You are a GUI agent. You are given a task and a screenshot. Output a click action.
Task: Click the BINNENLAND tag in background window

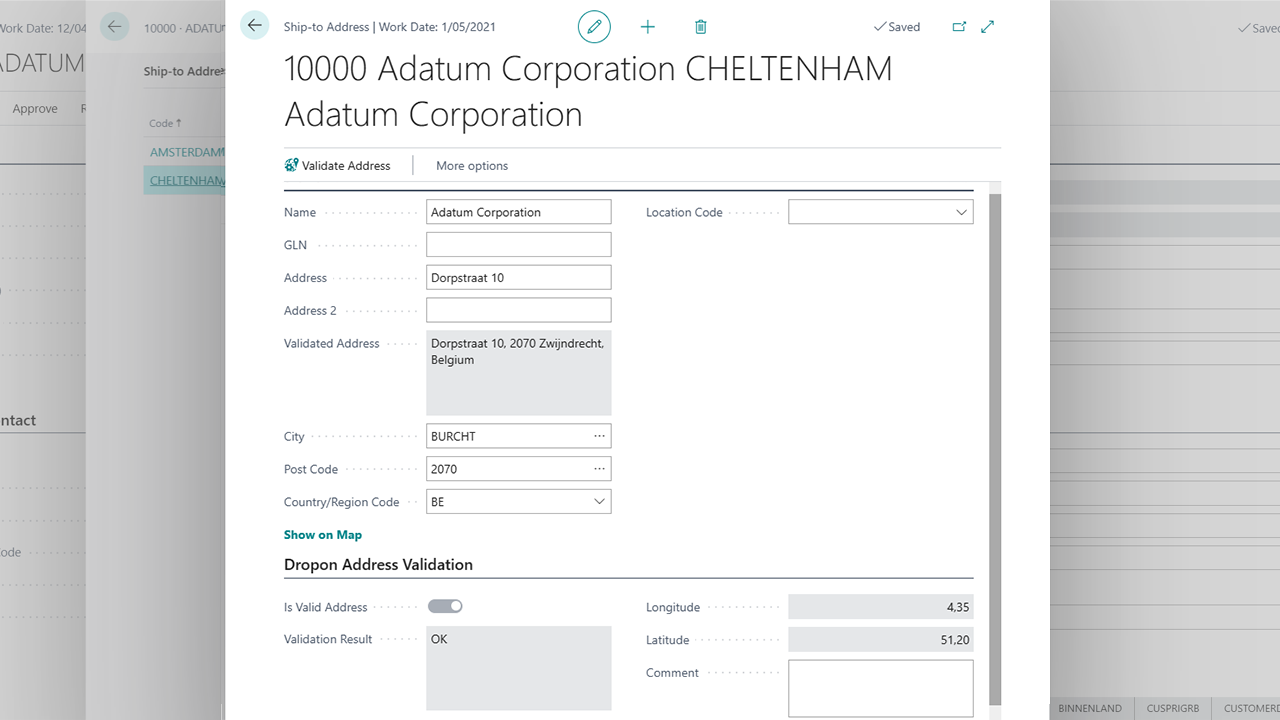coord(1090,708)
